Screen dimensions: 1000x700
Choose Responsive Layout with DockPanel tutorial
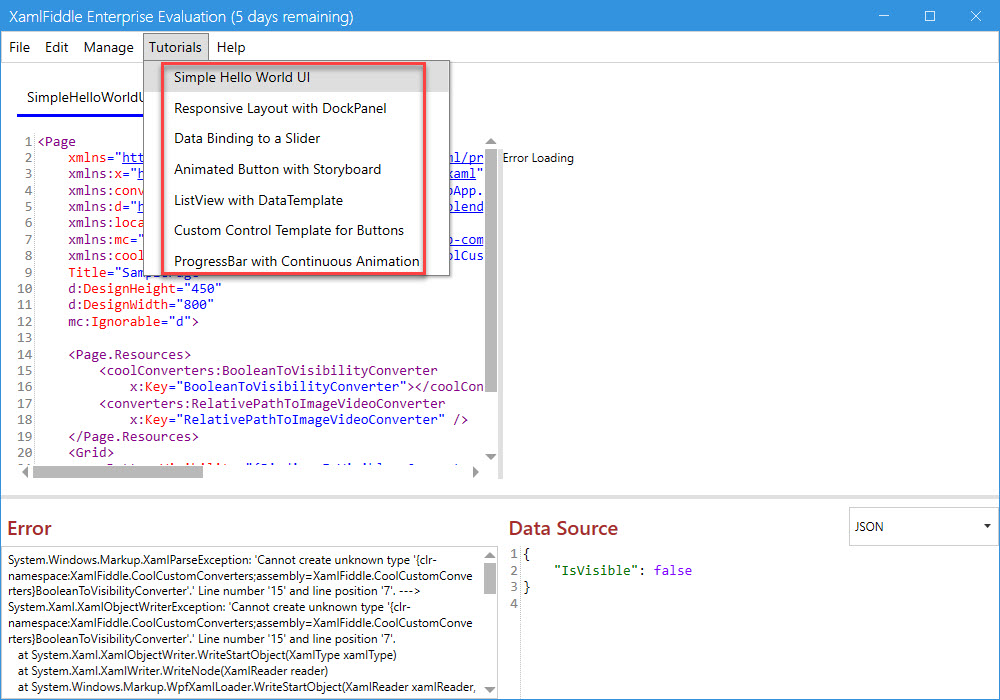coord(297,108)
